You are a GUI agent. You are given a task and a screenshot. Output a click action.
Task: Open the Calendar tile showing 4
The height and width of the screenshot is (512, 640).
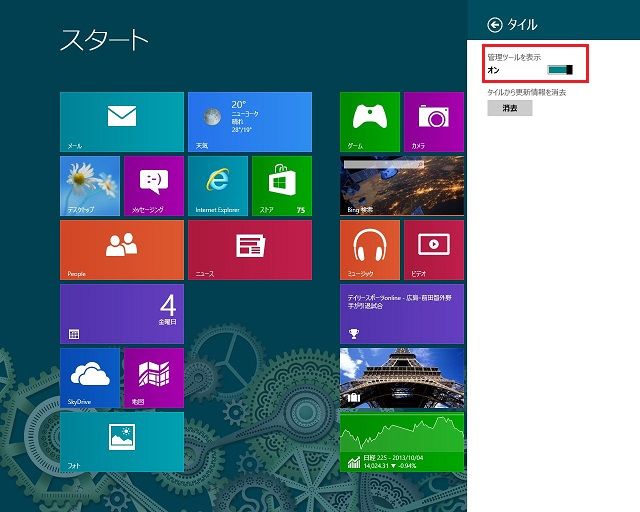(122, 314)
